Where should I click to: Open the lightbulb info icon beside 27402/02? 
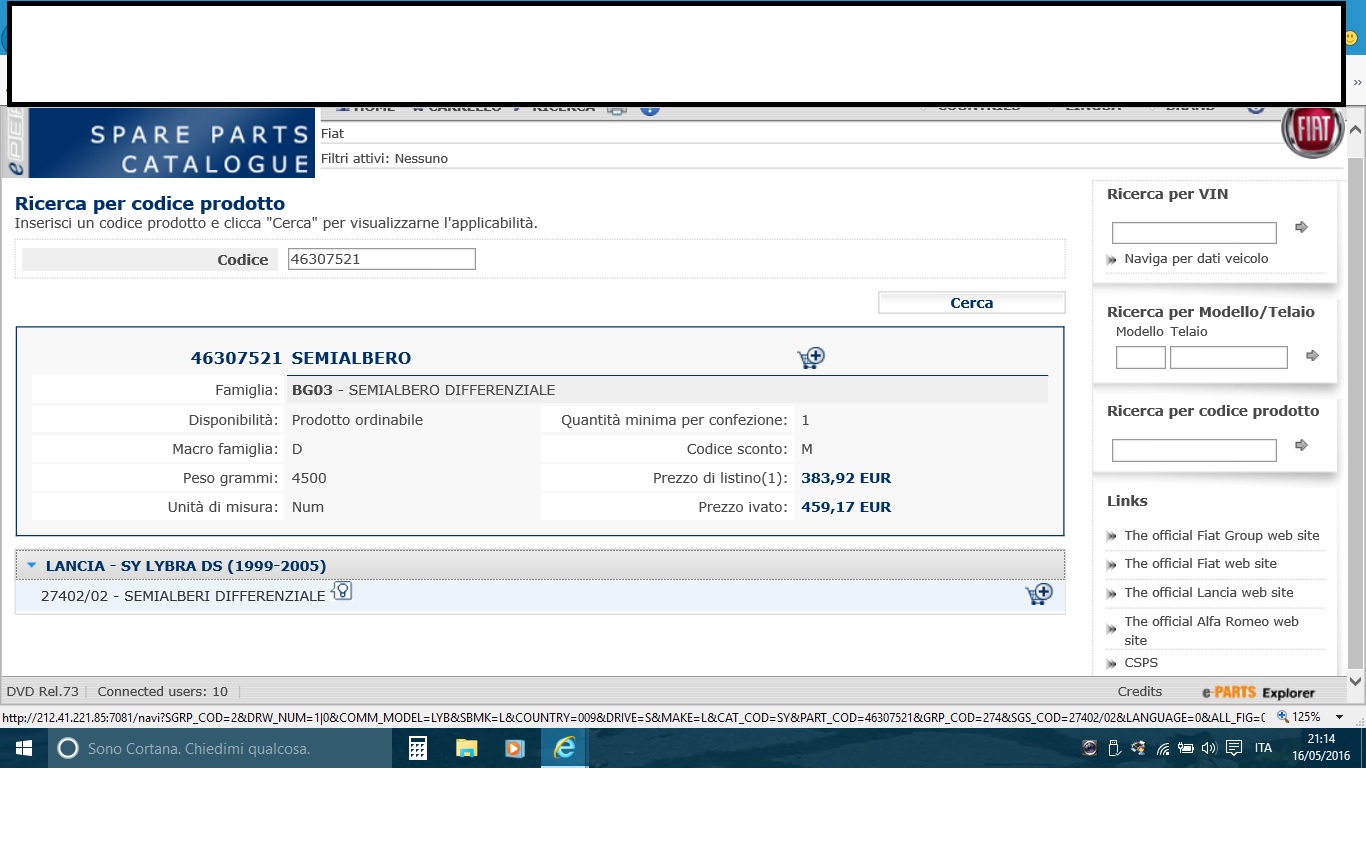coord(342,591)
